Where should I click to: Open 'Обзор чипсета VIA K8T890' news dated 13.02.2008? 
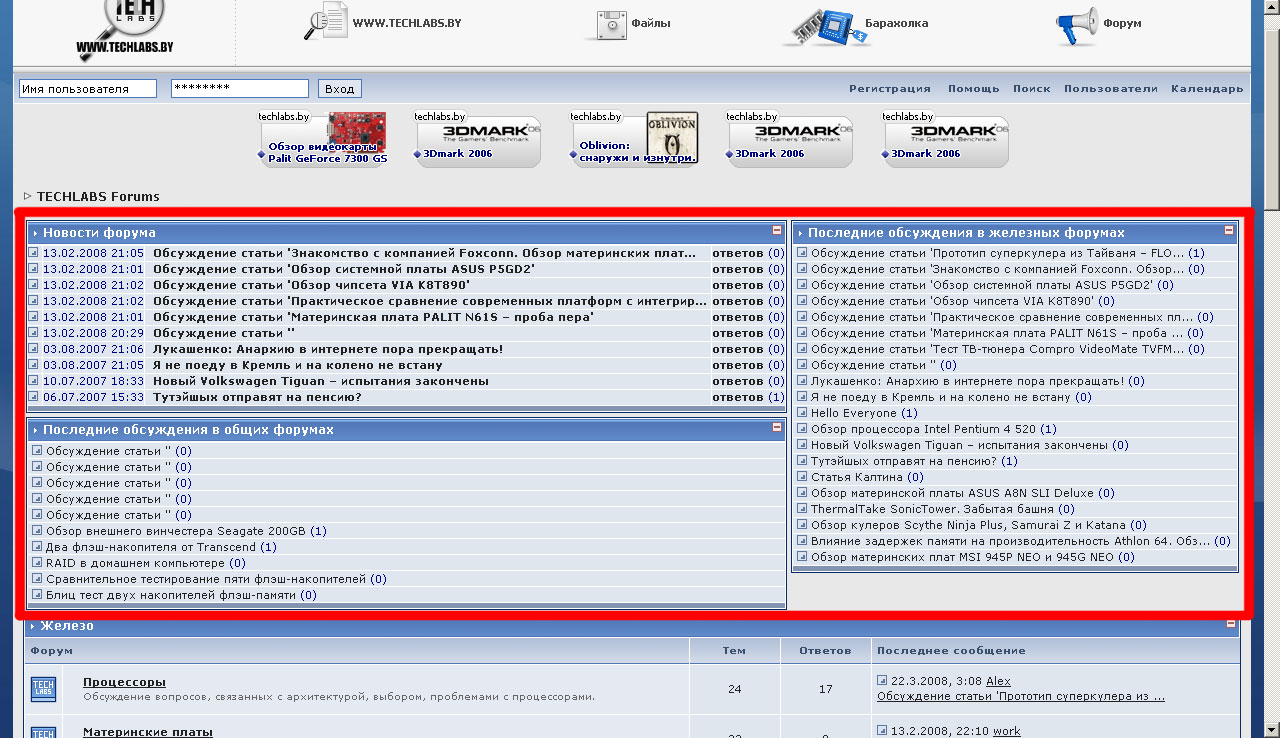pyautogui.click(x=311, y=285)
